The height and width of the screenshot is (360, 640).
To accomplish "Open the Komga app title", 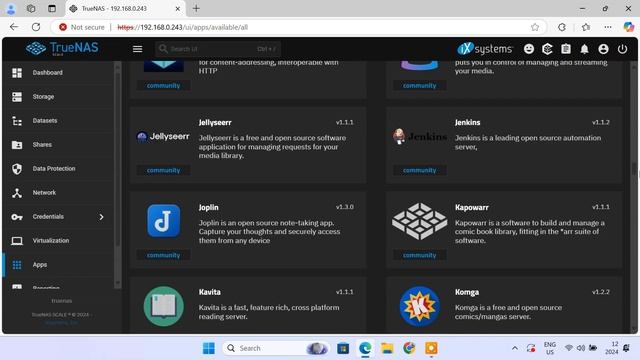I will coord(467,292).
